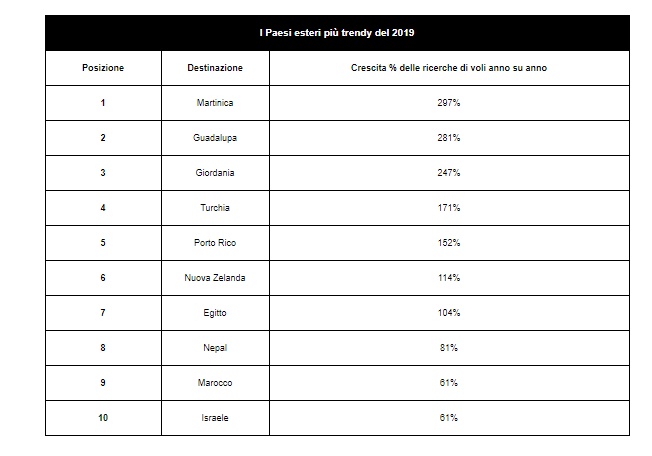Click the 81% value for Nepal
652x456 pixels.
click(449, 348)
